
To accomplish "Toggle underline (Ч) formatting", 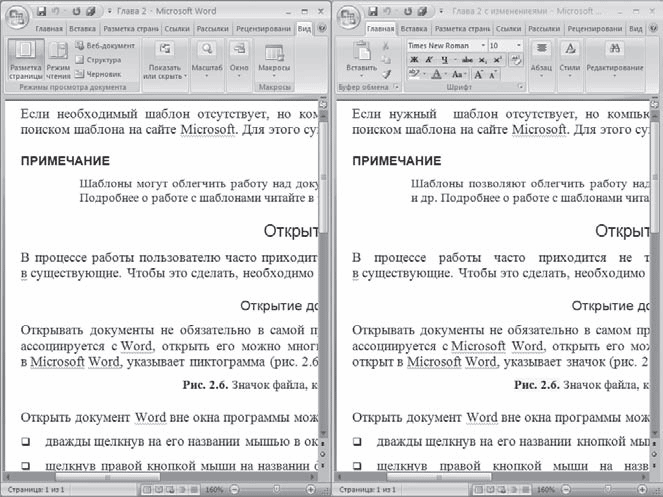I will (442, 60).
